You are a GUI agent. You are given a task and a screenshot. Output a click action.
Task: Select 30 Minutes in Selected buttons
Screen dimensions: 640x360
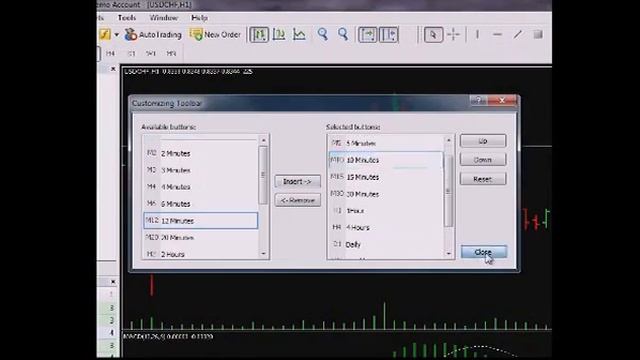coord(386,194)
